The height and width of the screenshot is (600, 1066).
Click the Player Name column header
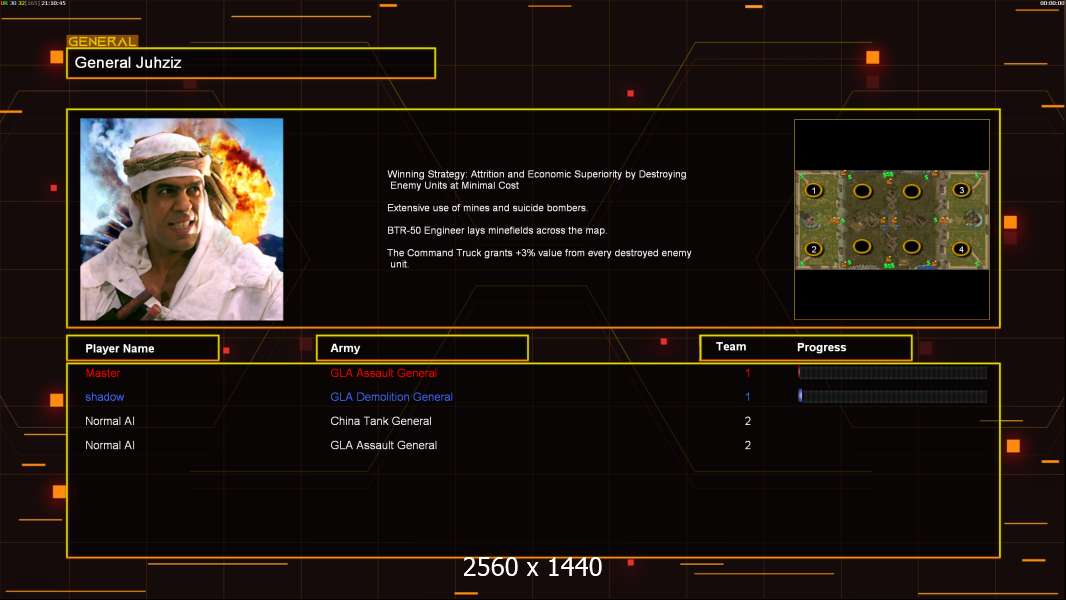(143, 348)
